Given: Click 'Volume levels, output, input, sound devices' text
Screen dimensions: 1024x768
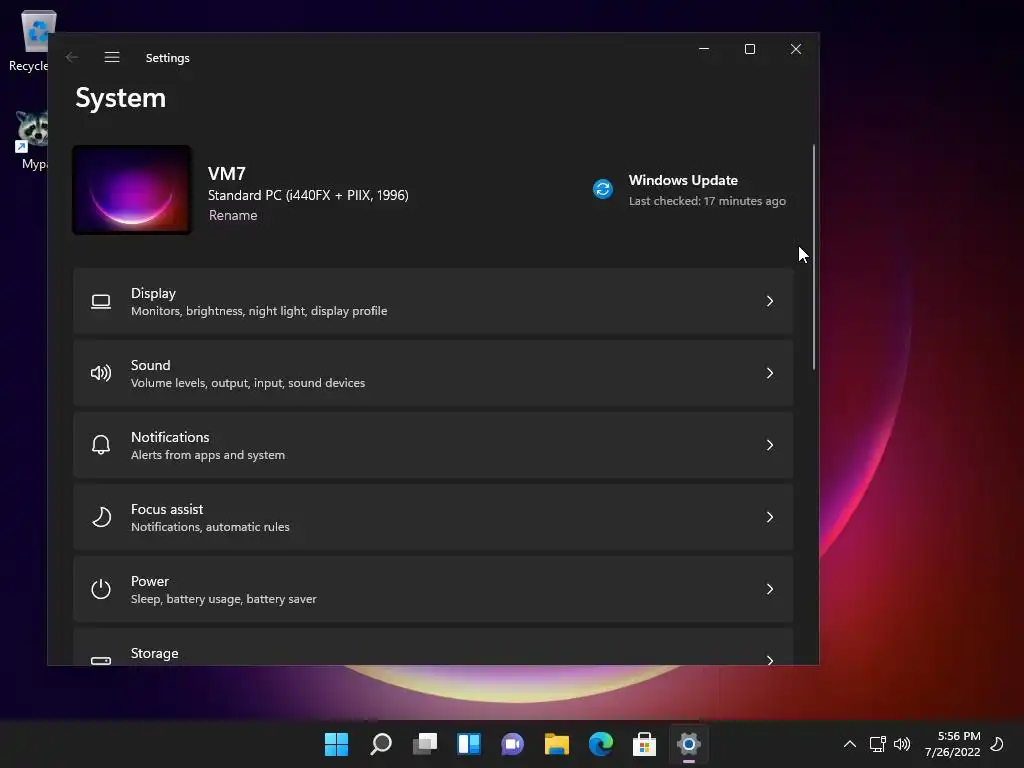Looking at the screenshot, I should point(248,383).
